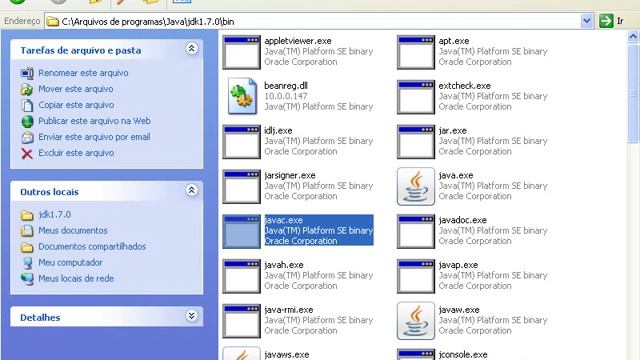640x360 pixels.
Task: Select the jar.exe program icon
Action: (416, 142)
